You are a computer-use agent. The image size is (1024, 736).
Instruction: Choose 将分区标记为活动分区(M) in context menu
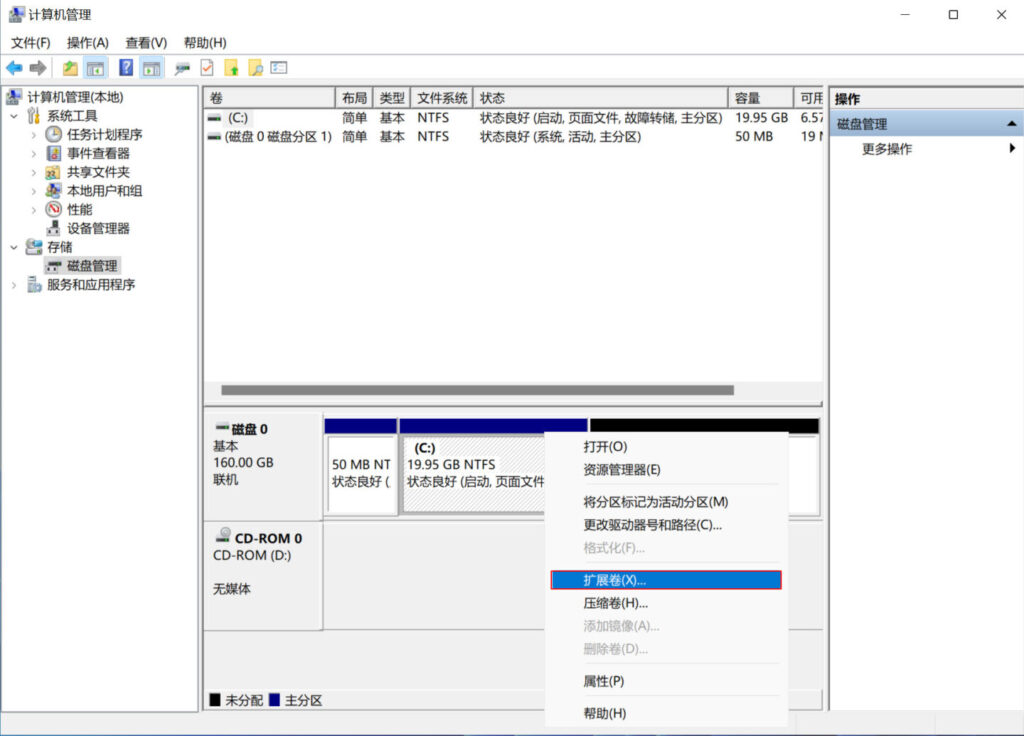pyautogui.click(x=666, y=502)
